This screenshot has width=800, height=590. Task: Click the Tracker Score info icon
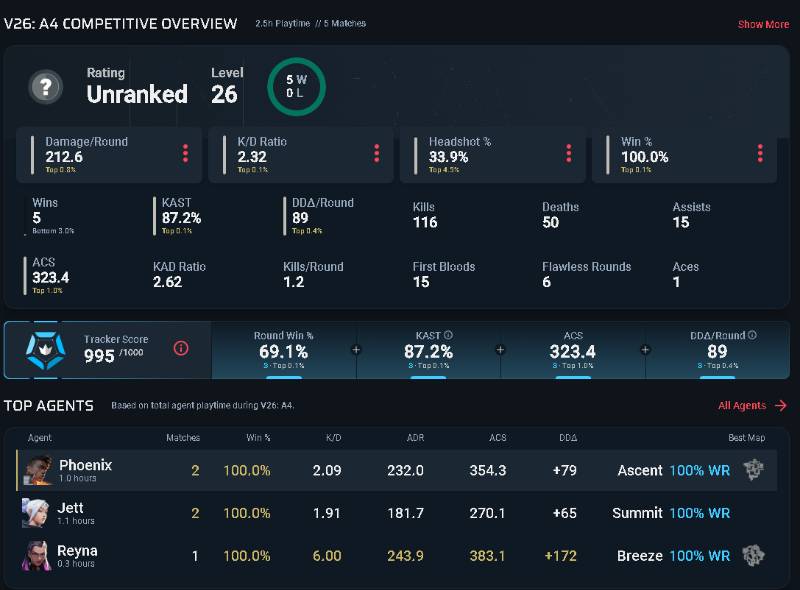pos(181,349)
